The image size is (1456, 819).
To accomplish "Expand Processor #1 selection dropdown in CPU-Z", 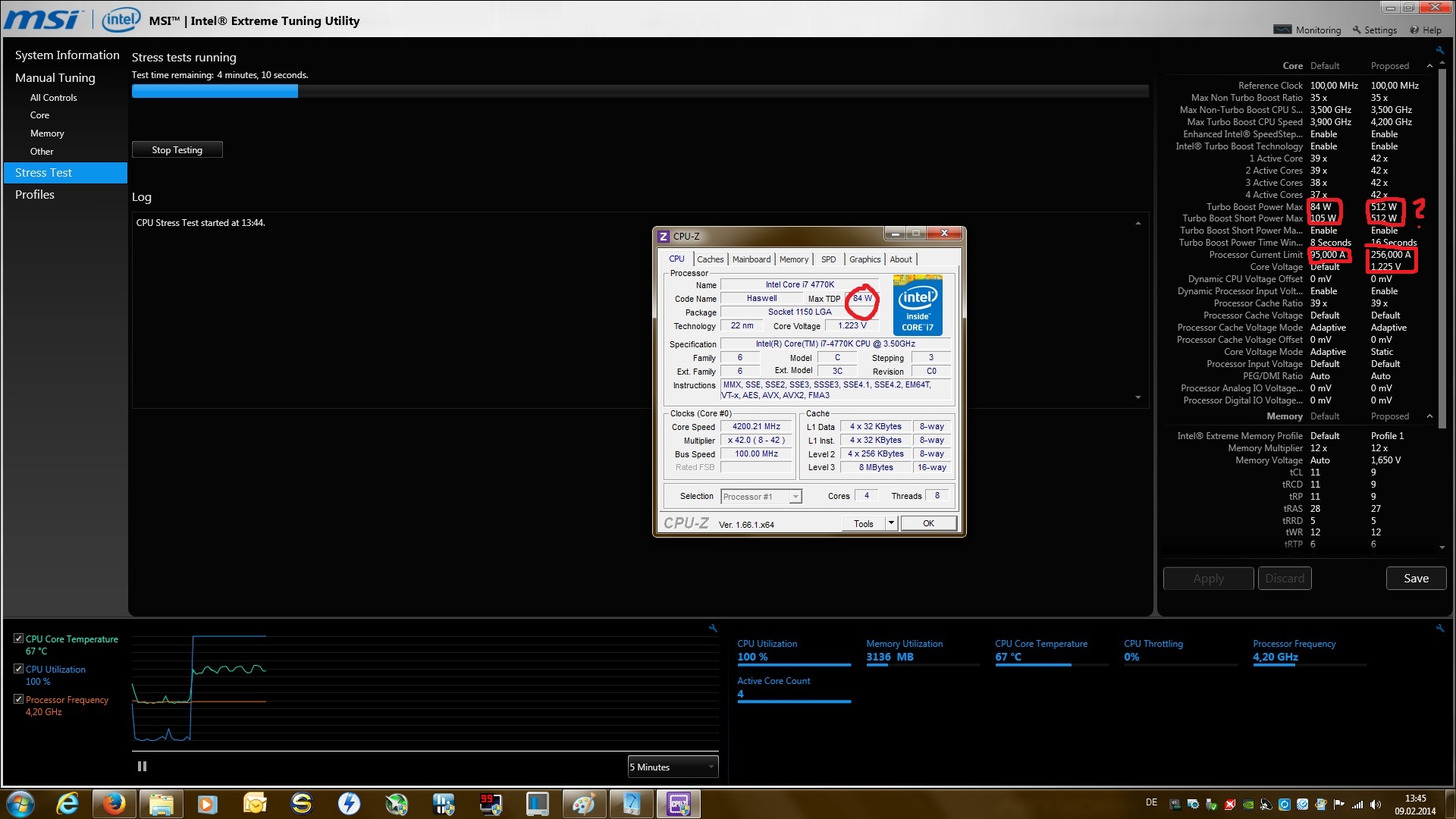I will pos(795,497).
